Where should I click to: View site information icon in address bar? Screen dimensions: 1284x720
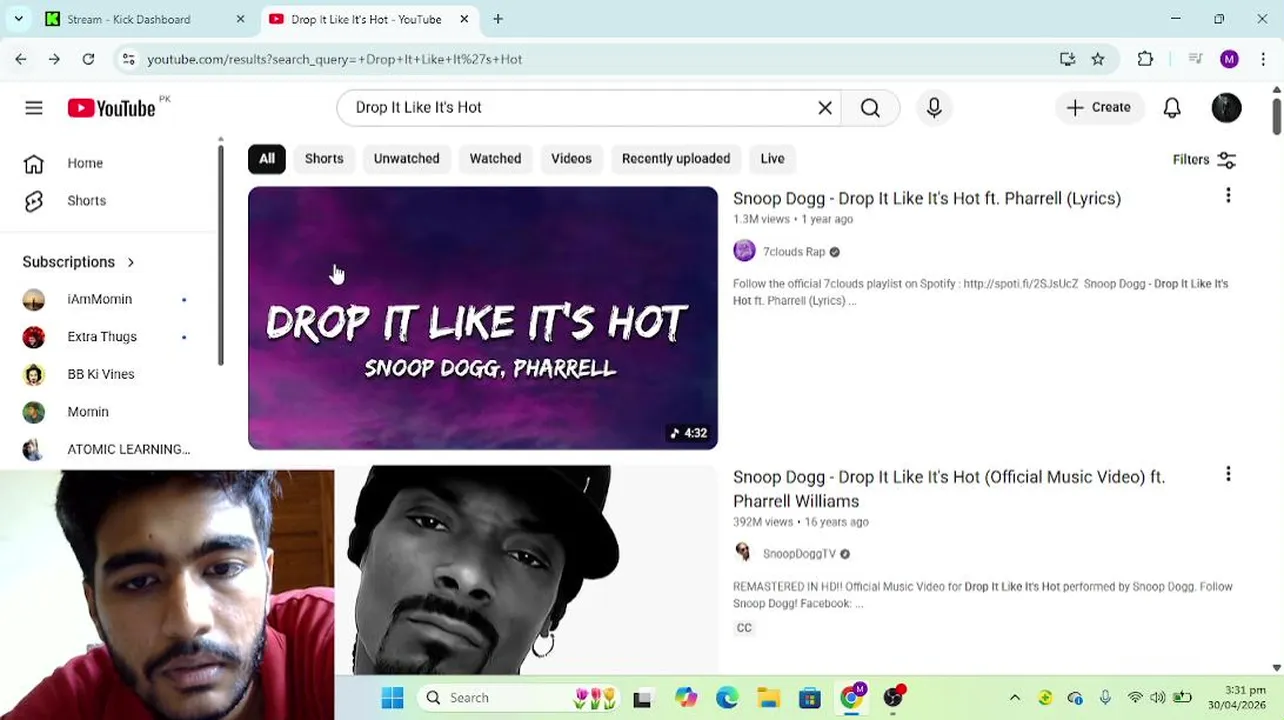(x=128, y=59)
